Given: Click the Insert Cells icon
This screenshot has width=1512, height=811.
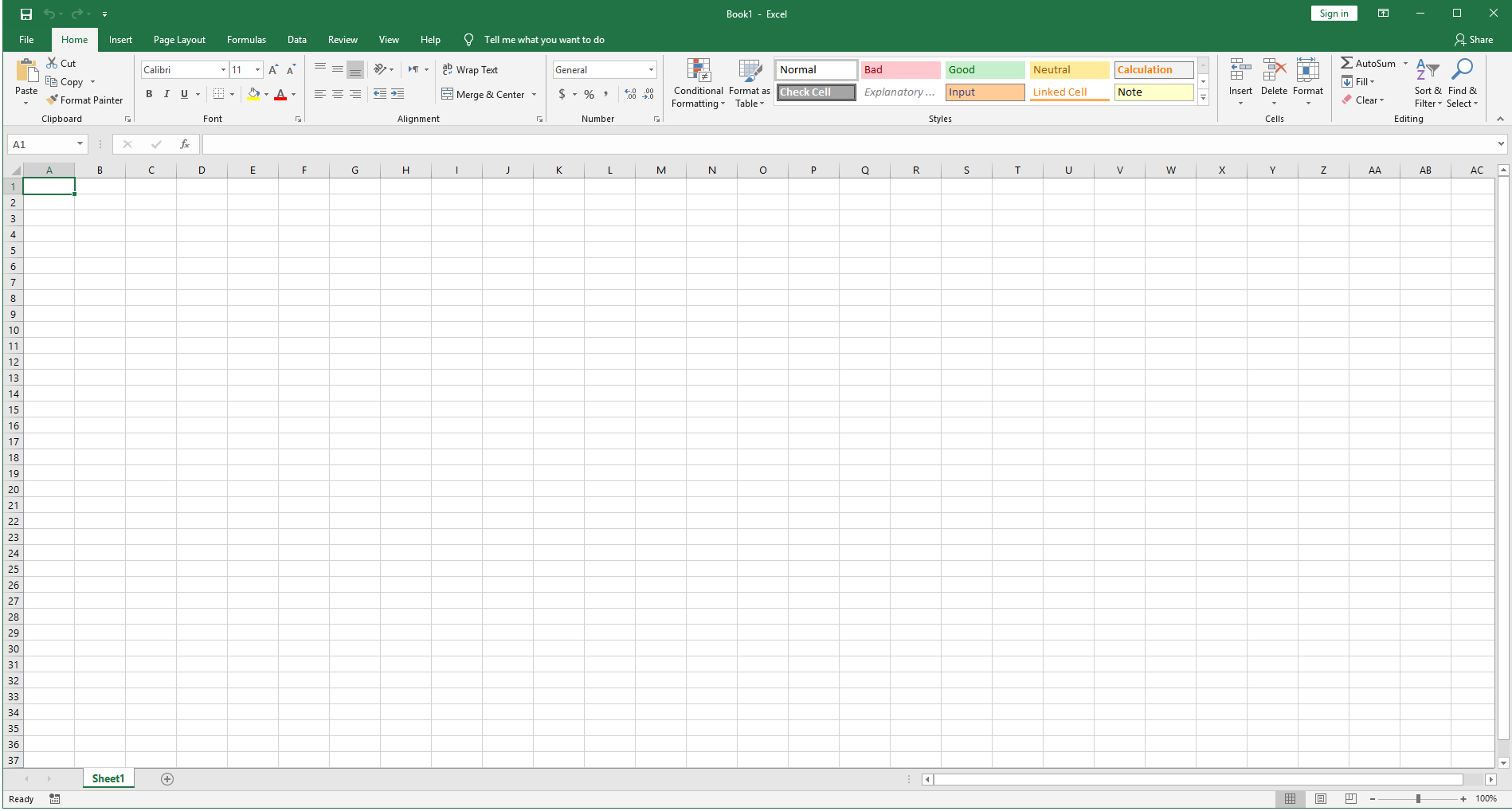Looking at the screenshot, I should (x=1240, y=69).
